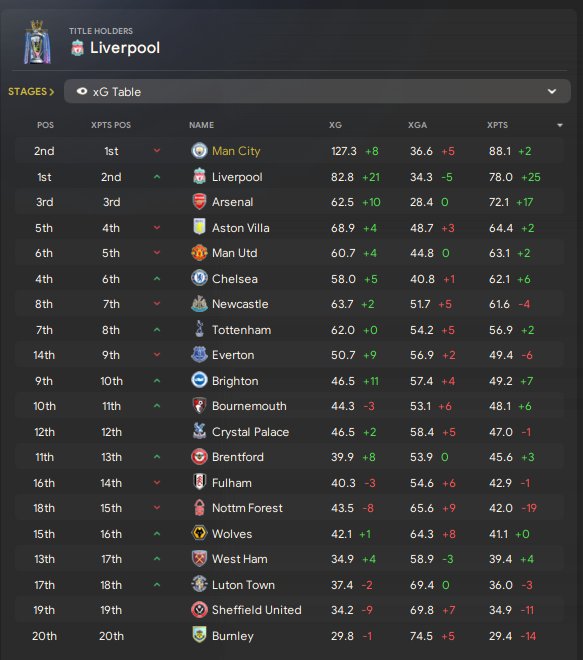Expand the dropdown chevron on view selector
The width and height of the screenshot is (583, 660).
552,91
